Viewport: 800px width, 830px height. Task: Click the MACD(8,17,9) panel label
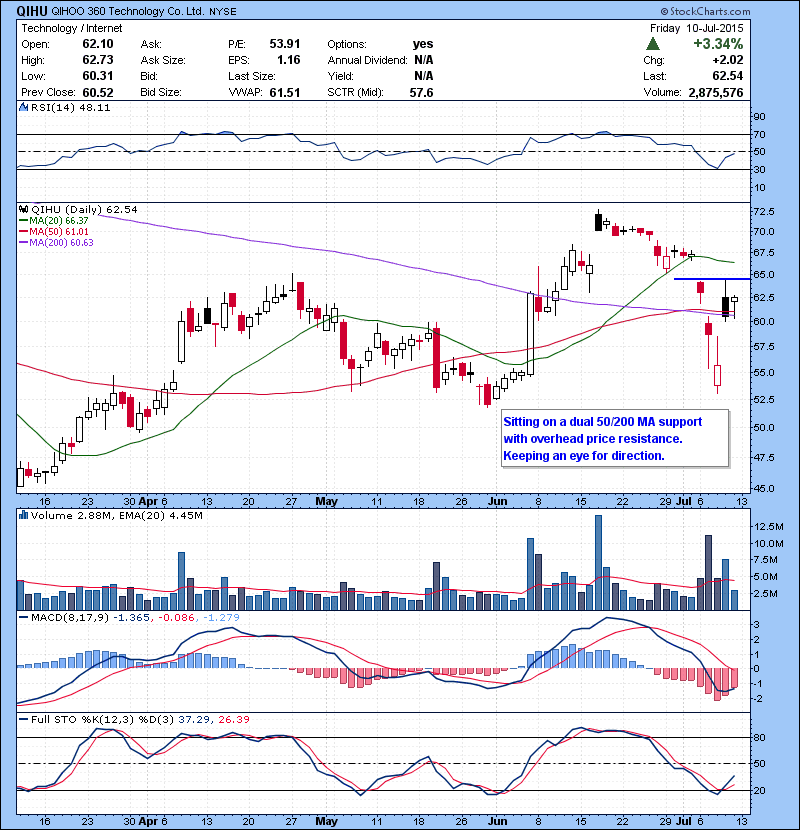coord(70,617)
